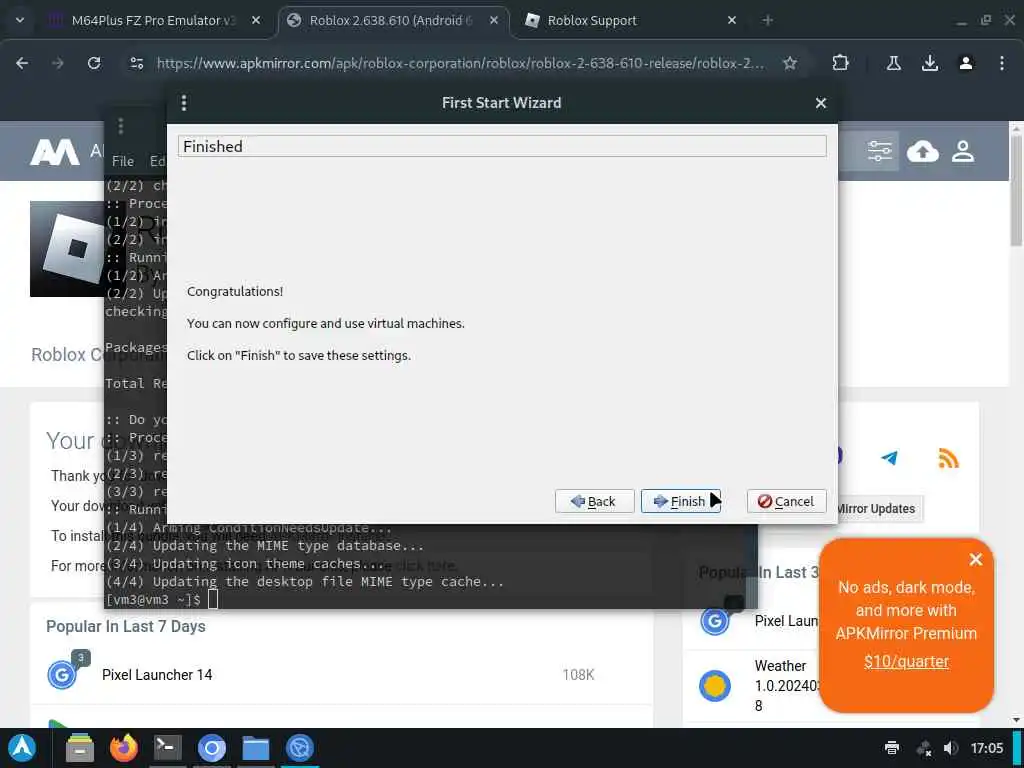This screenshot has width=1024, height=768.
Task: Click the virtual machine app taskbar icon
Action: pos(300,748)
